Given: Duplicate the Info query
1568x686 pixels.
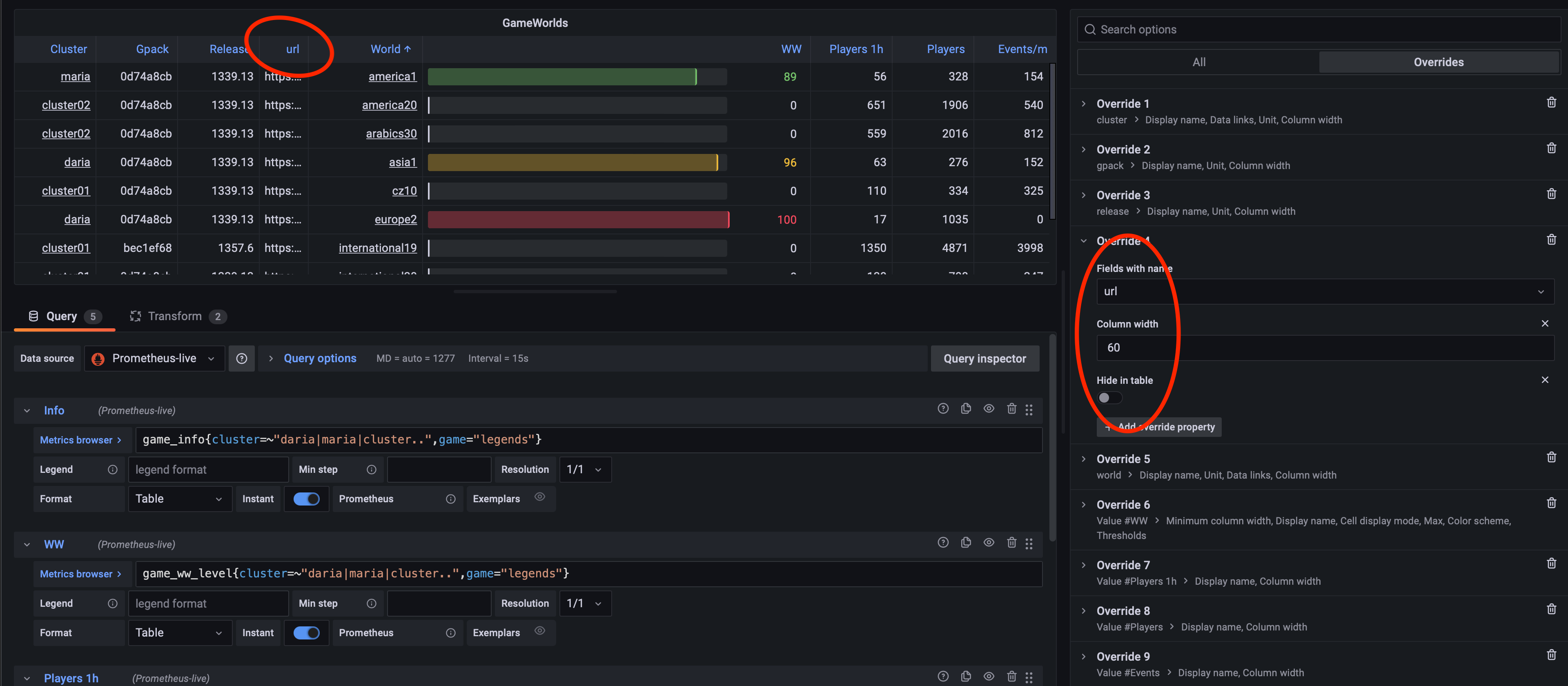Looking at the screenshot, I should pos(966,408).
